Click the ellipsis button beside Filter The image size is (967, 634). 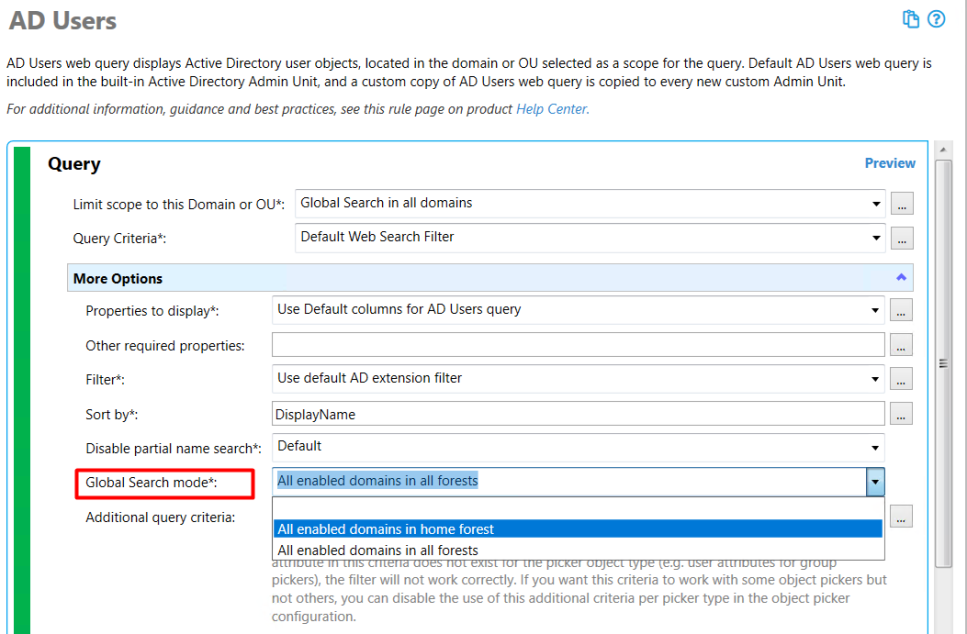coord(901,379)
